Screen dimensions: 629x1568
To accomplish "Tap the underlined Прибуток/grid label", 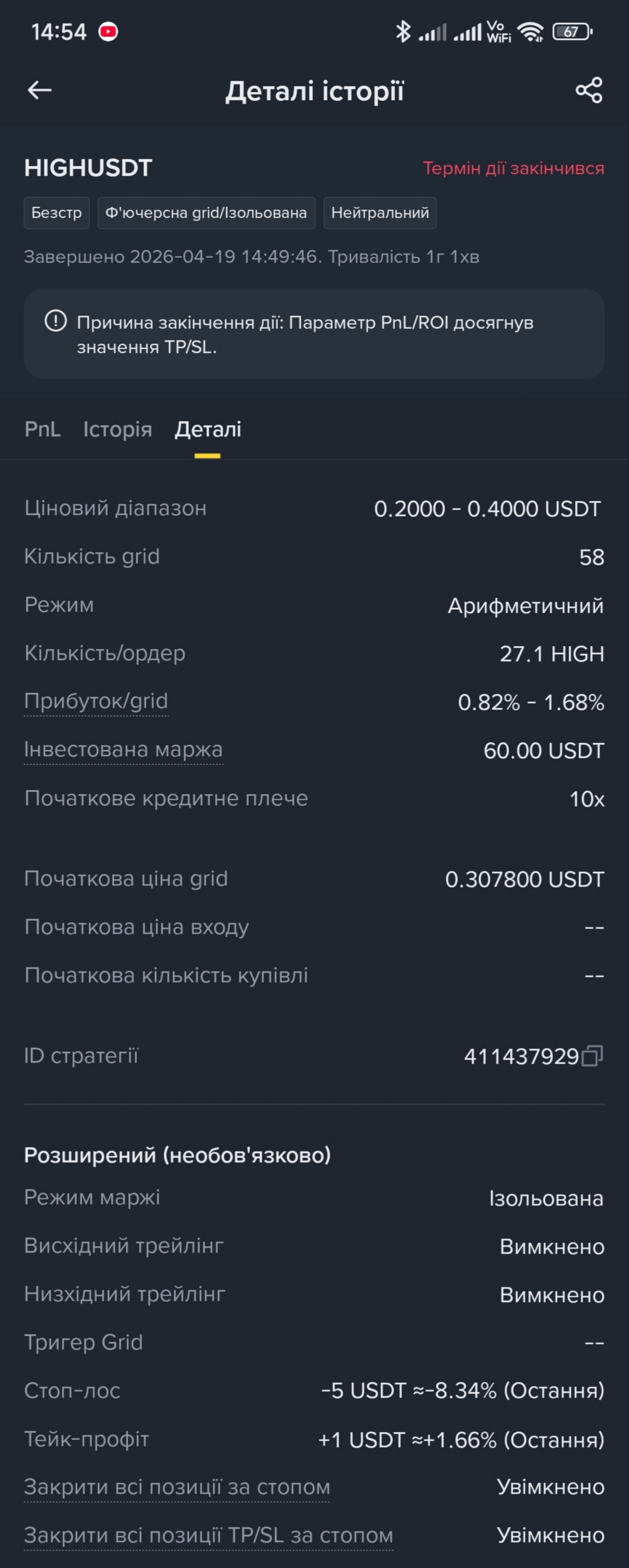I will point(96,701).
